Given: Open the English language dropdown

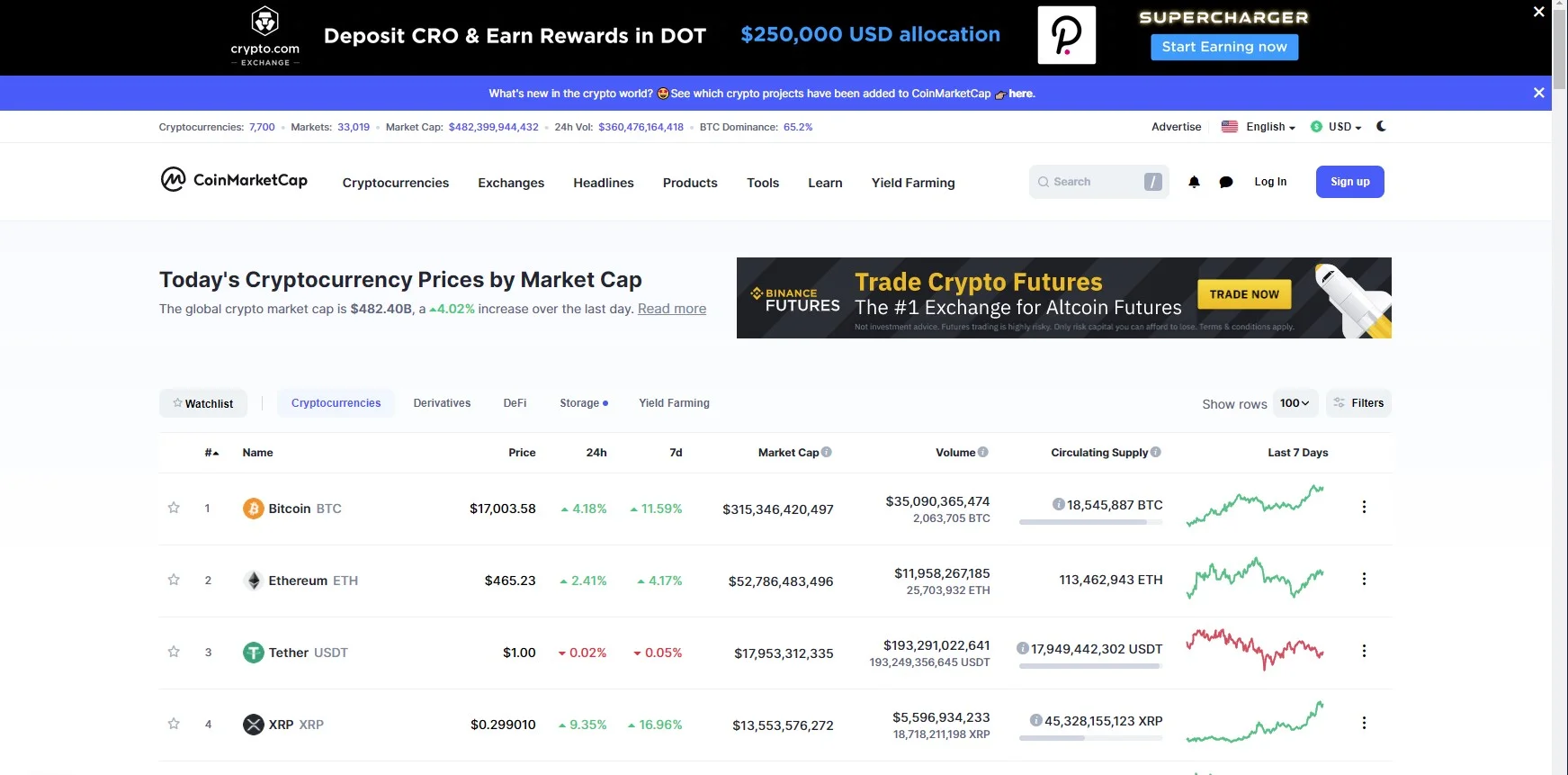Looking at the screenshot, I should [1259, 127].
